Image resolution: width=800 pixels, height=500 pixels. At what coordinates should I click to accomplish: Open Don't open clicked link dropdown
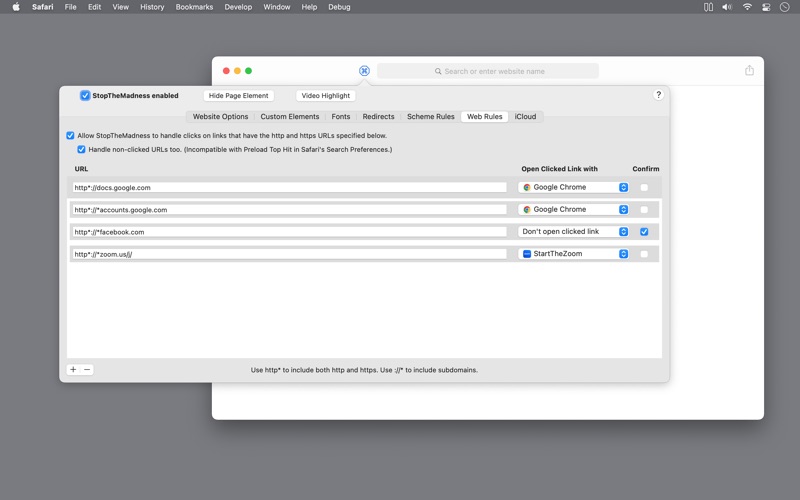[x=573, y=232]
